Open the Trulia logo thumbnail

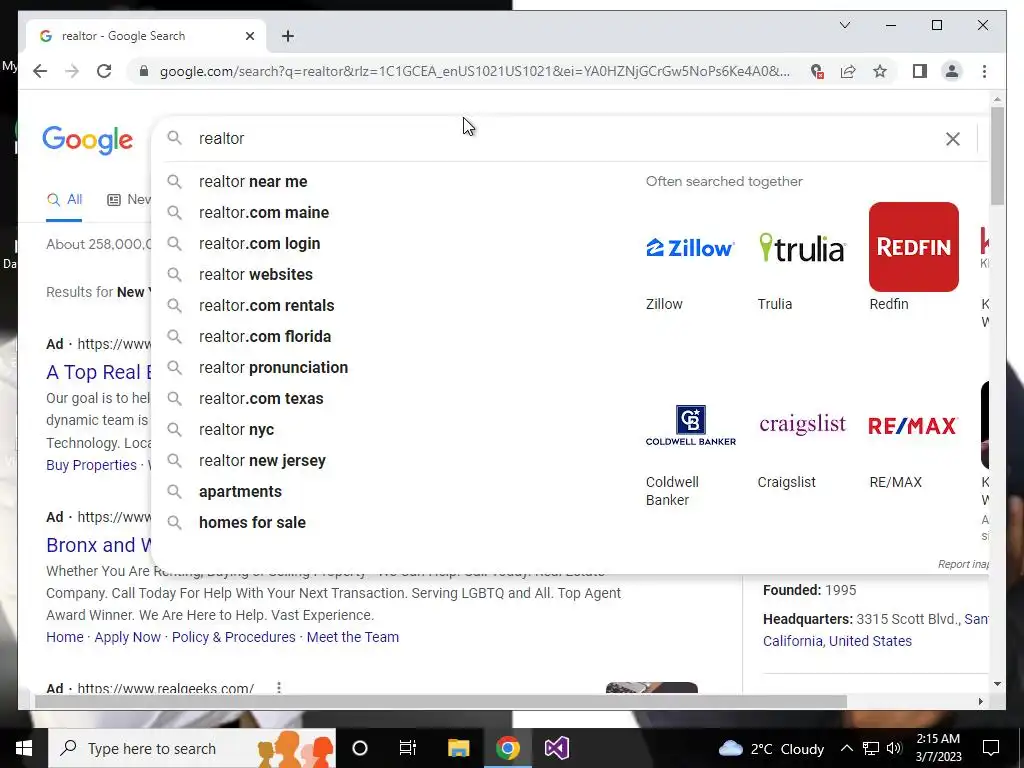tap(802, 248)
